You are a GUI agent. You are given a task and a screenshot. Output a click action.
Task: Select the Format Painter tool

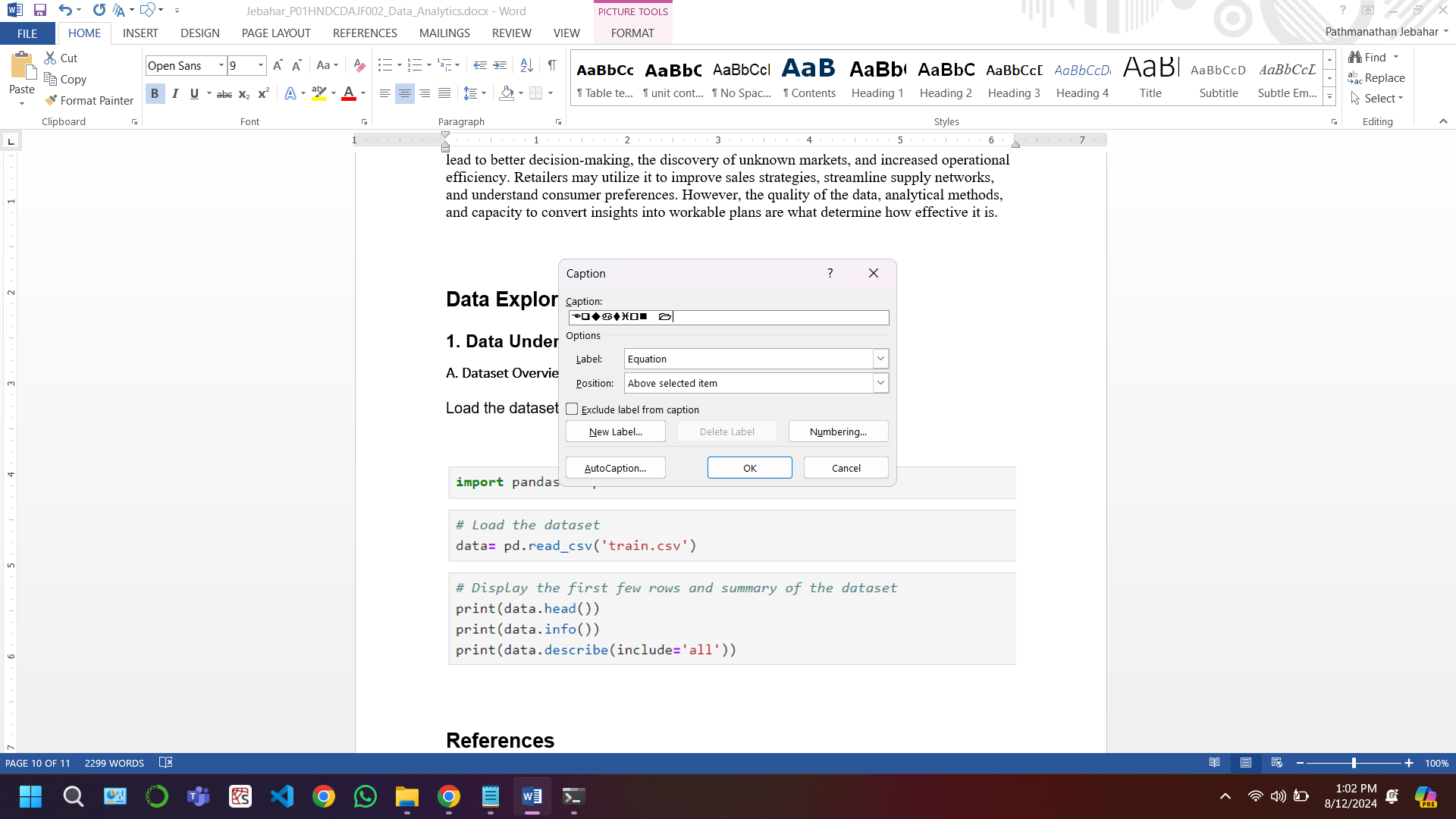89,100
